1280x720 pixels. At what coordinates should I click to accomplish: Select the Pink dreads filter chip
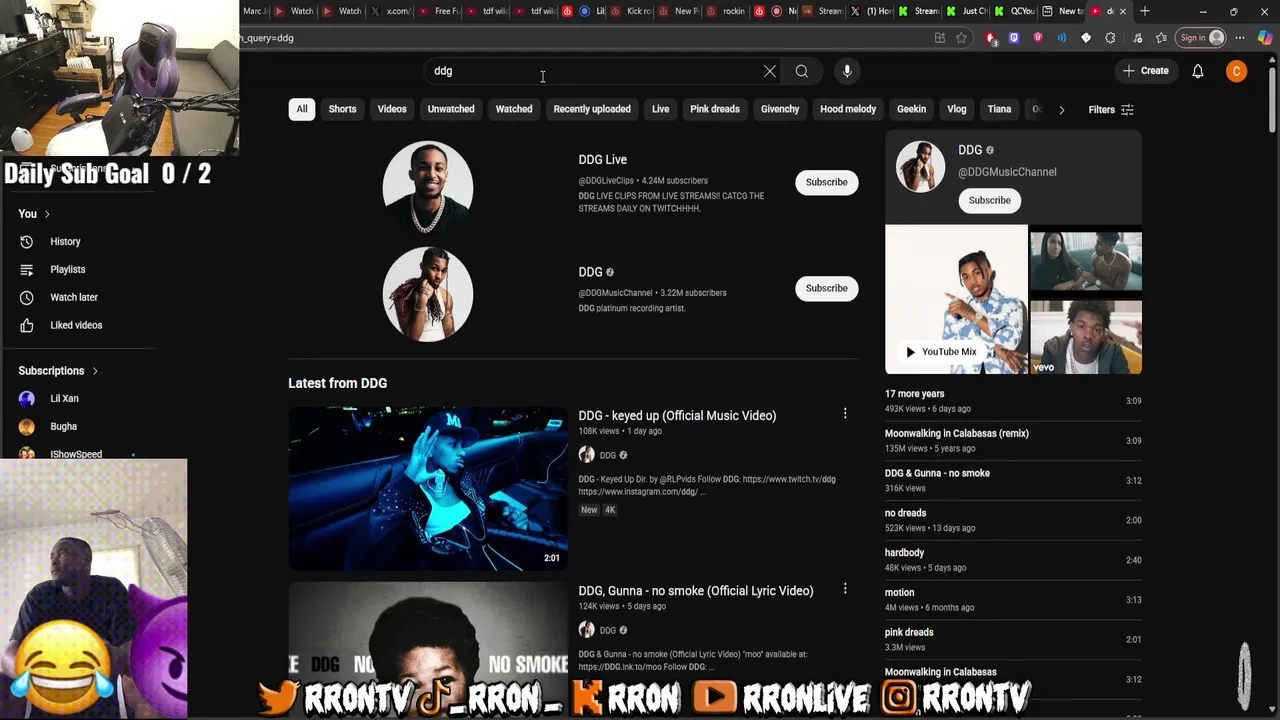point(715,109)
